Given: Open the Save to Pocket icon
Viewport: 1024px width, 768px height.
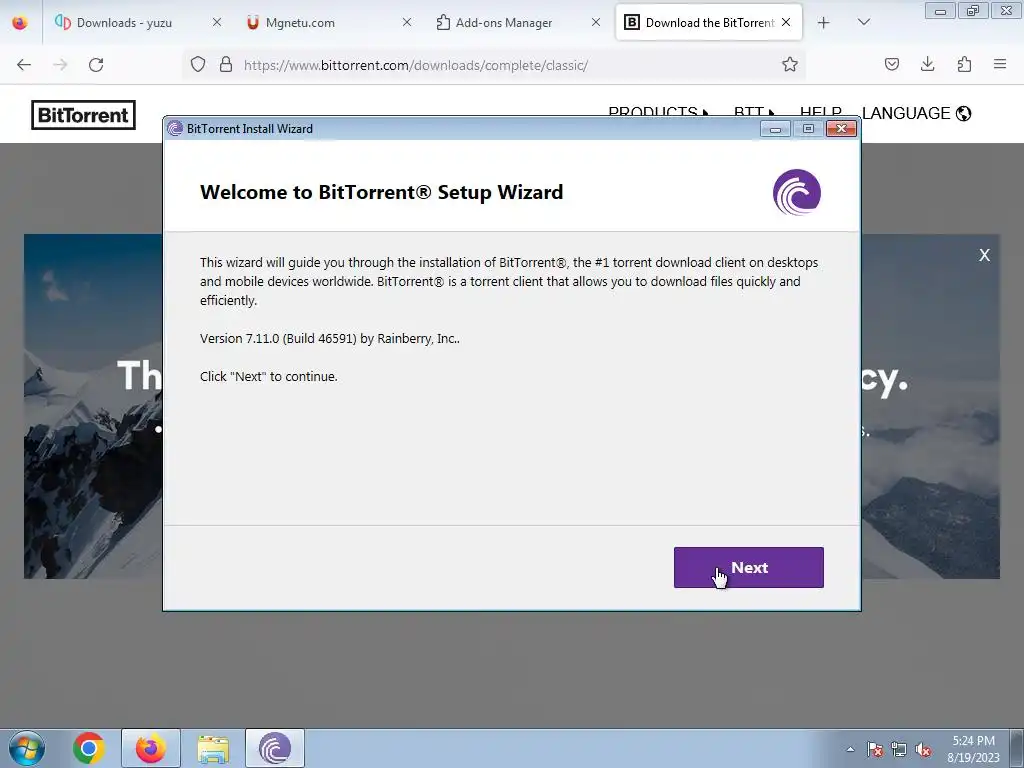Looking at the screenshot, I should tap(891, 65).
